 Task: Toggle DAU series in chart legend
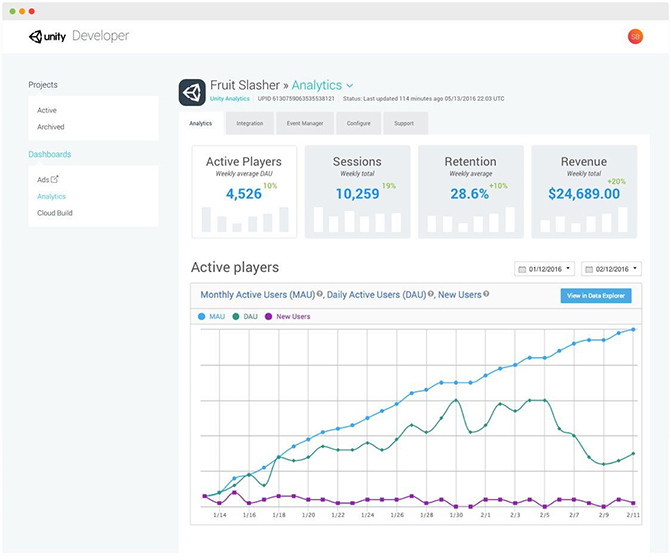(x=245, y=317)
